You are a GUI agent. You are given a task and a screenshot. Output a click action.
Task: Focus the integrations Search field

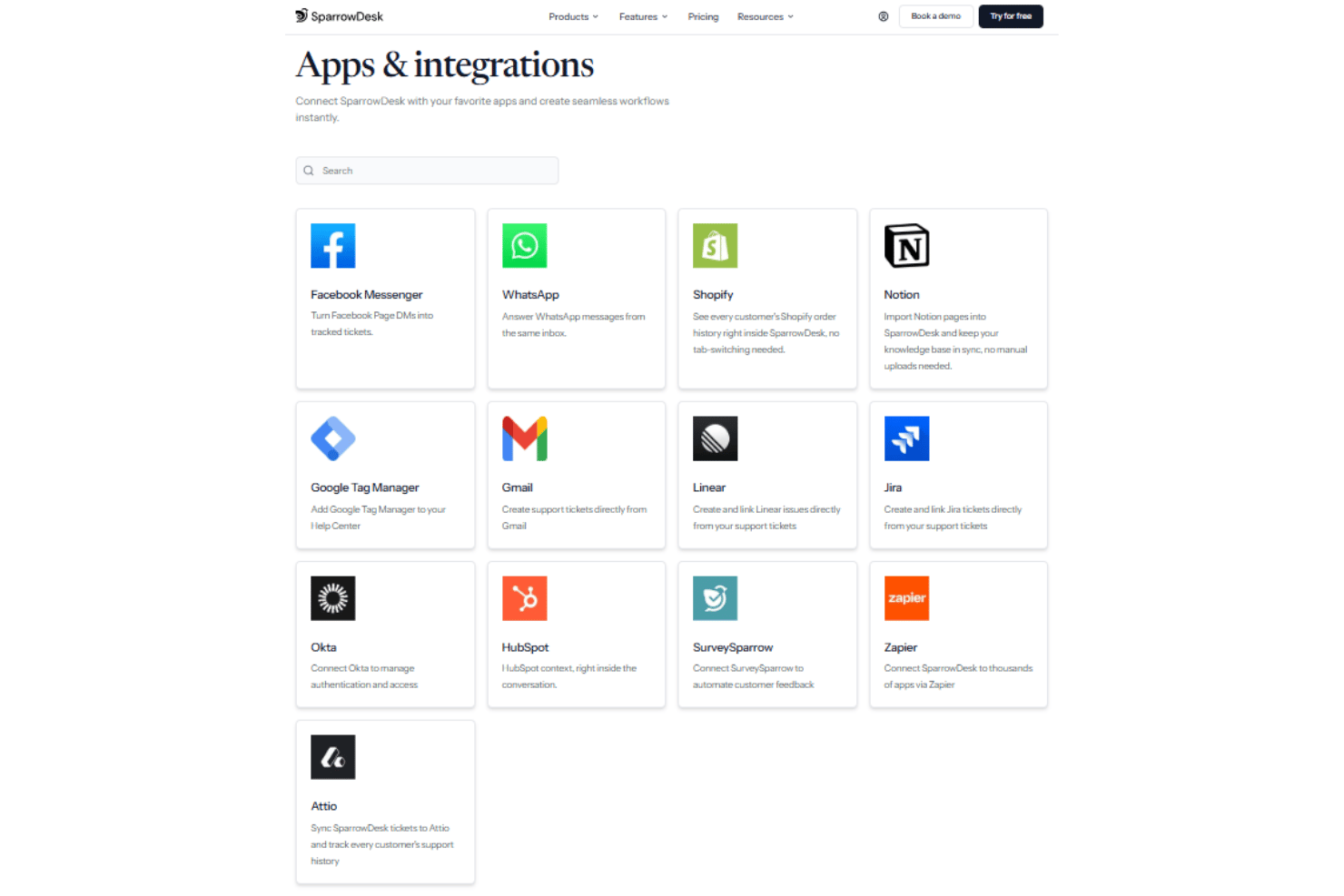point(427,171)
